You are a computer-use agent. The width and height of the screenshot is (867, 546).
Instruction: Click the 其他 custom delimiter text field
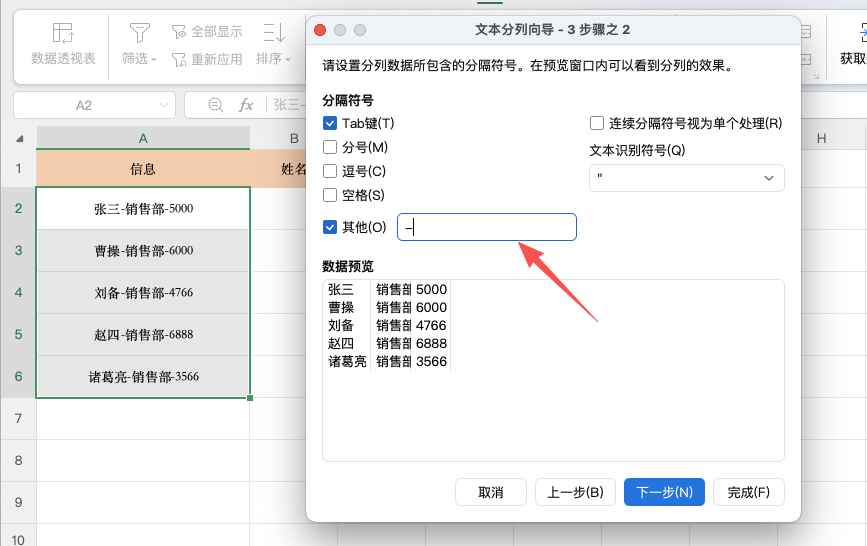(x=487, y=227)
